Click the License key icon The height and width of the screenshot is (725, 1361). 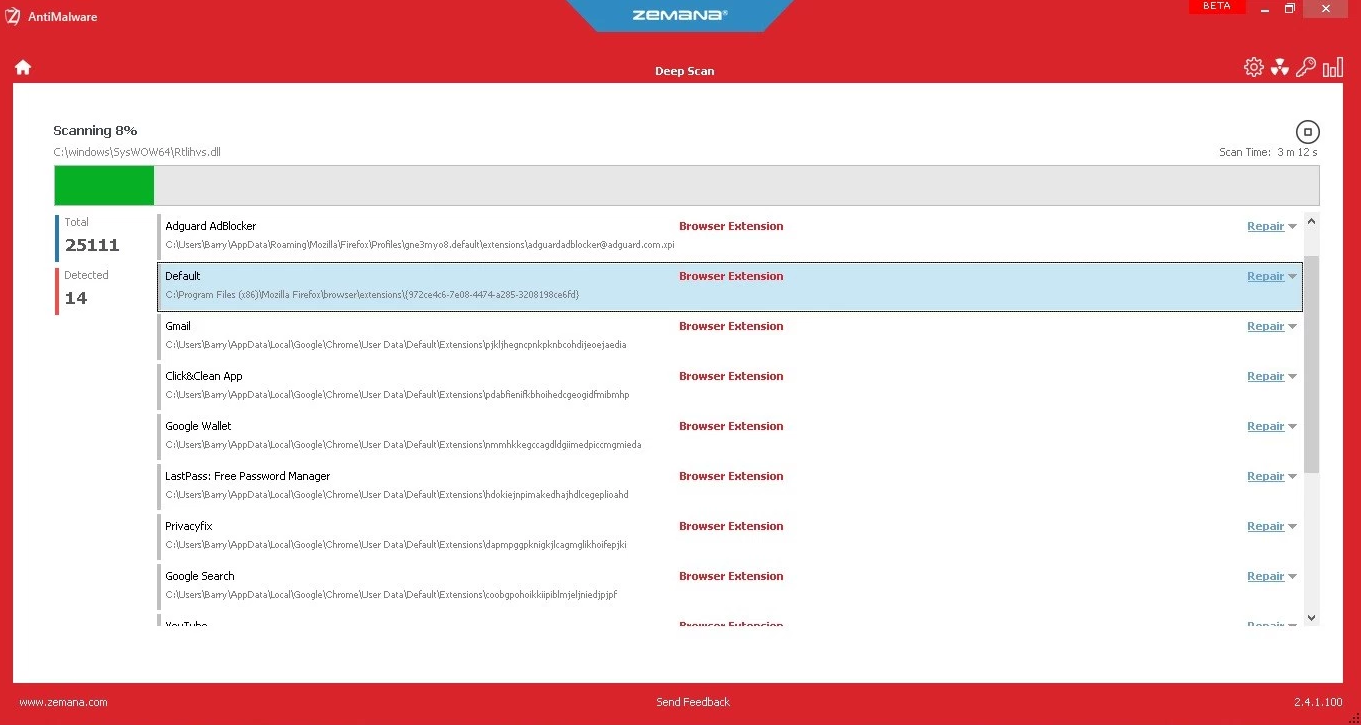click(x=1305, y=67)
